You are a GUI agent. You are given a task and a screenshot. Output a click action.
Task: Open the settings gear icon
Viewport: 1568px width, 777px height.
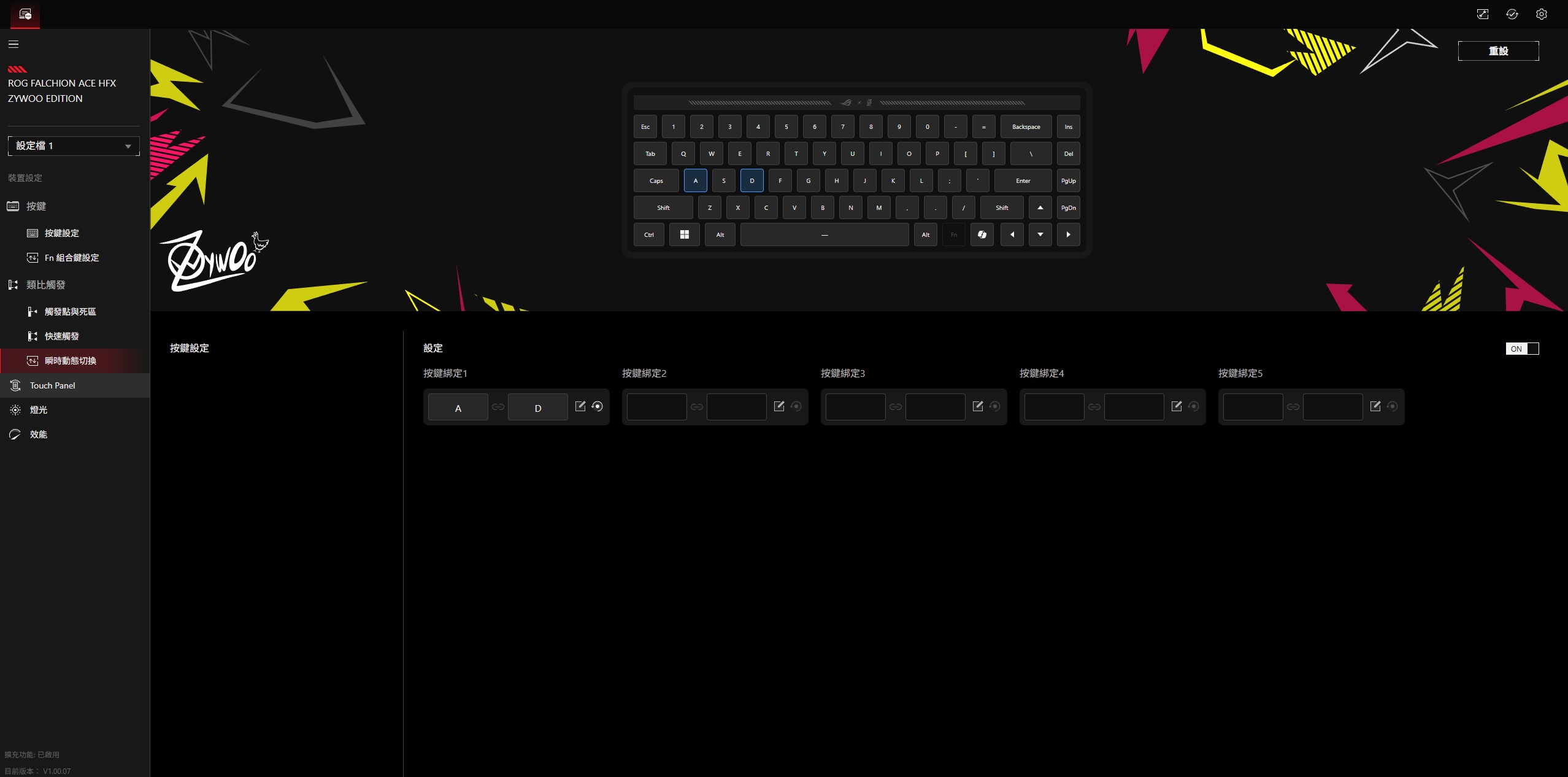1541,14
